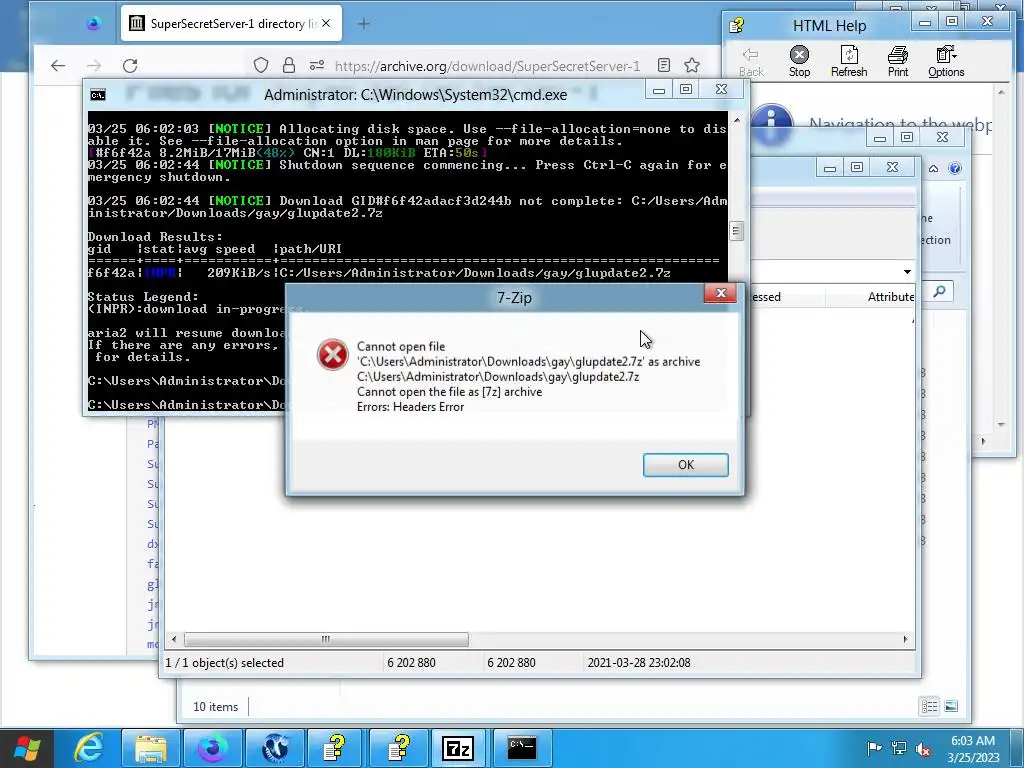Click the padlock site security icon

tap(289, 65)
